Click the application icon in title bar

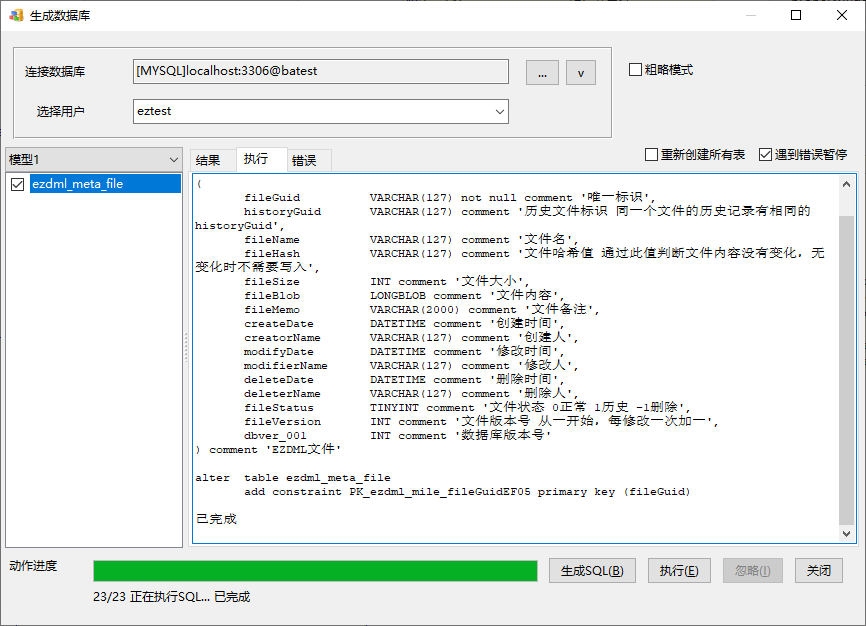(17, 15)
